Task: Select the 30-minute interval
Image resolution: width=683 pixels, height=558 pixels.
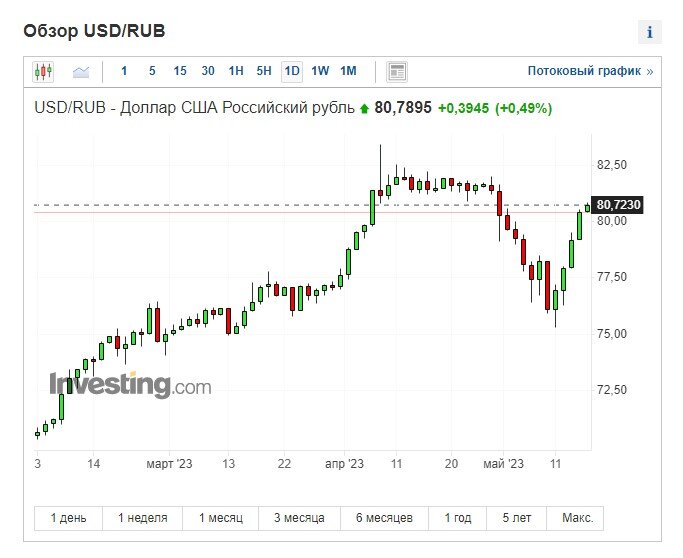Action: (x=208, y=71)
